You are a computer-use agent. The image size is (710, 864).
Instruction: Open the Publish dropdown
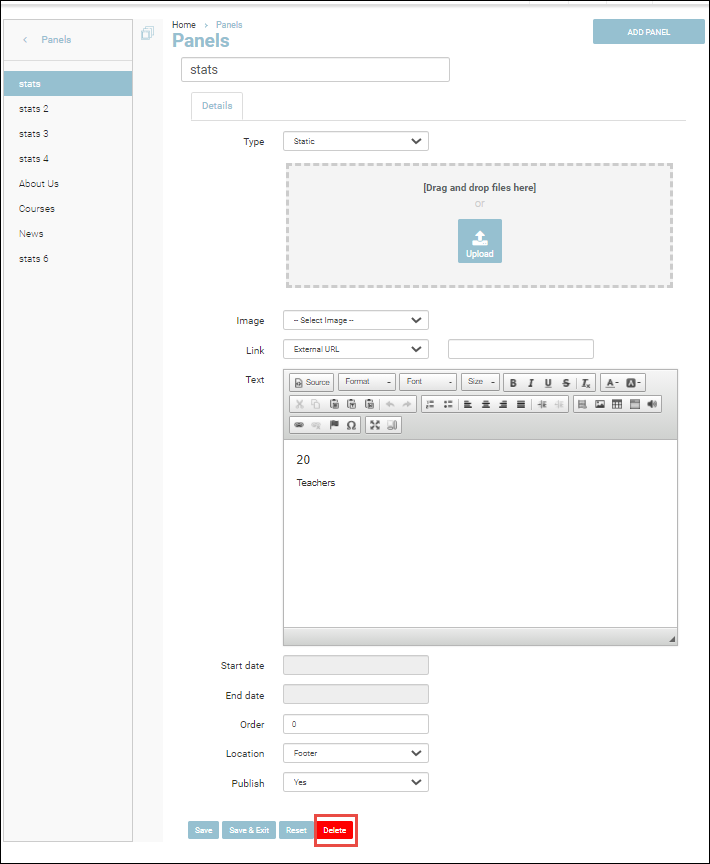click(355, 782)
